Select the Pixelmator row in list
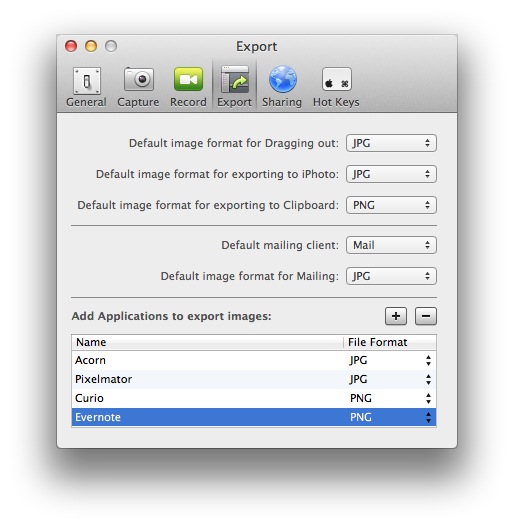This screenshot has width=514, height=527. [x=254, y=379]
